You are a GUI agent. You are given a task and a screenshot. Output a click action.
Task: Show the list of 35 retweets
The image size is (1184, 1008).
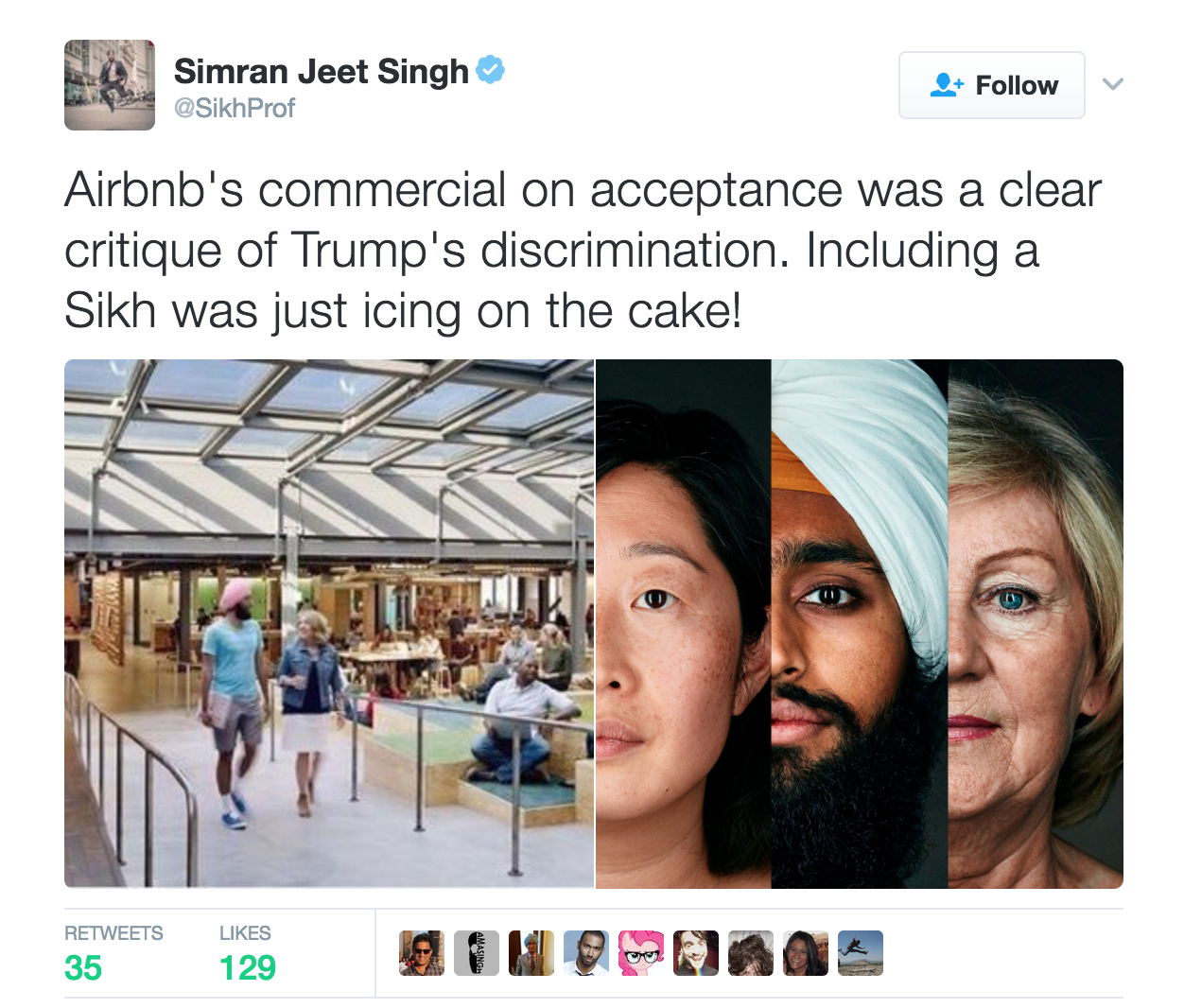click(x=113, y=953)
